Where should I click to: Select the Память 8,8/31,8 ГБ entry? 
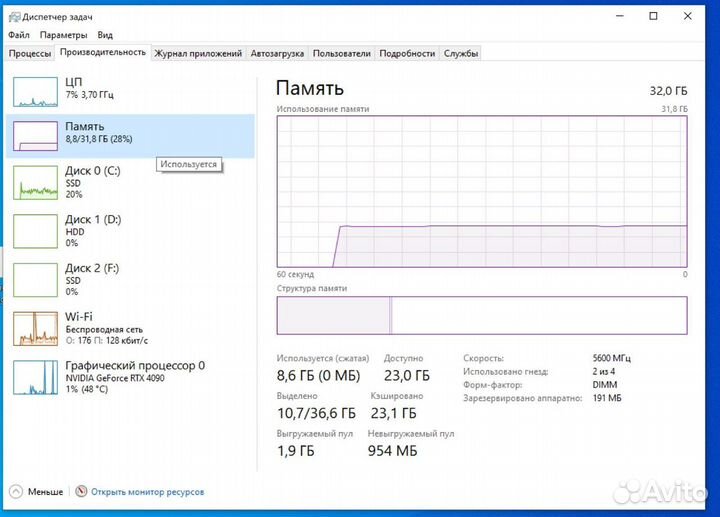(x=130, y=136)
